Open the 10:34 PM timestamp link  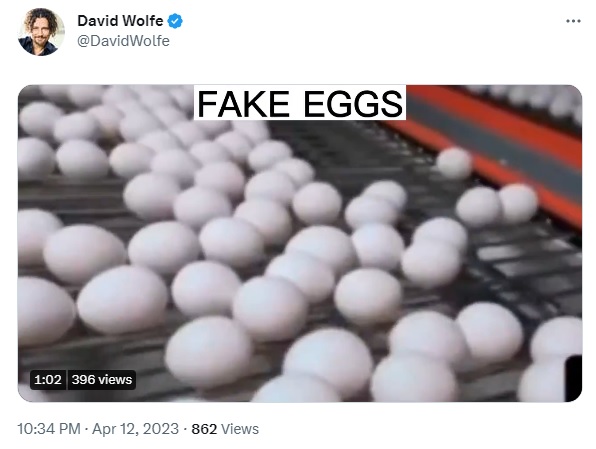point(49,429)
